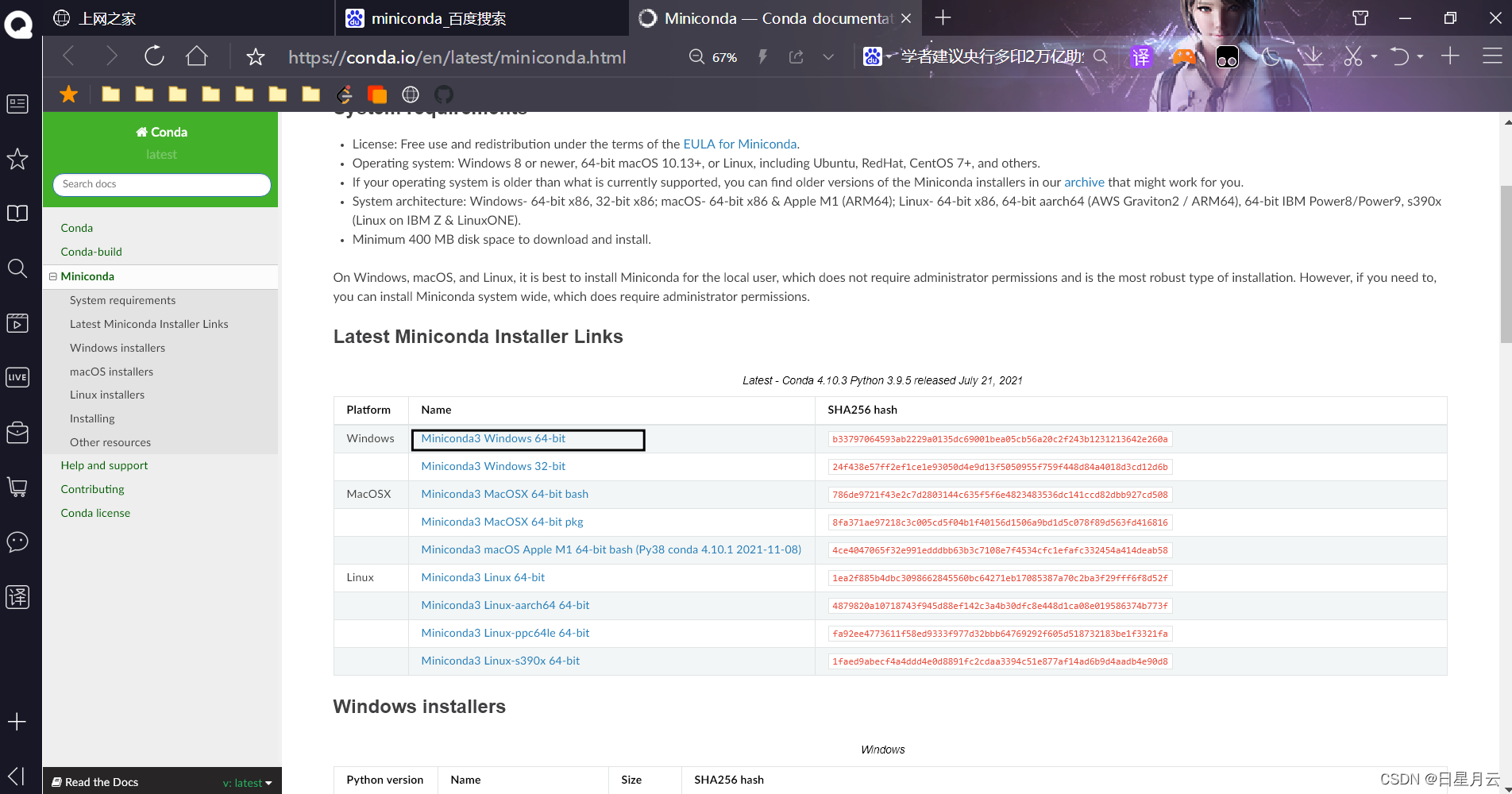Image resolution: width=1512 pixels, height=794 pixels.
Task: Go forward to the next page
Action: [111, 56]
